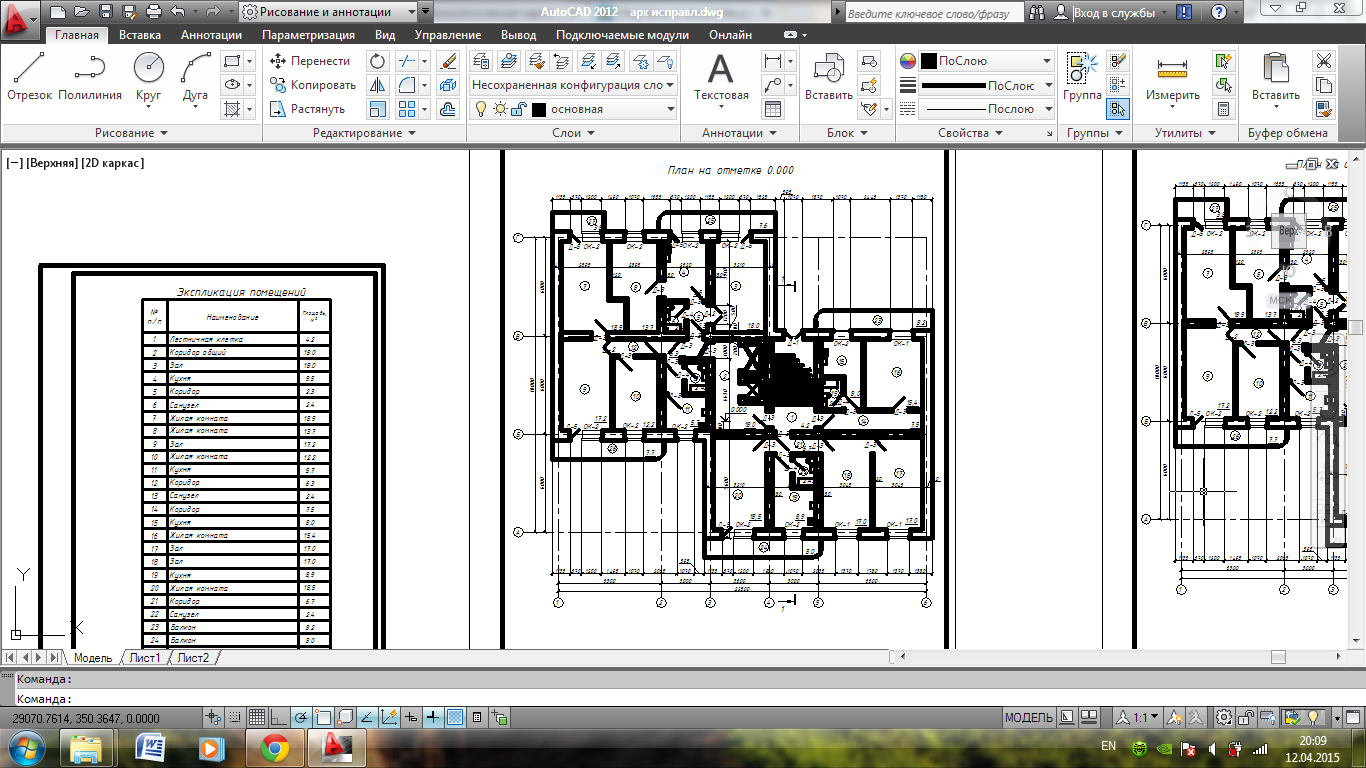The image size is (1366, 768).
Task: Click the Hatch tool icon
Action: [x=232, y=109]
